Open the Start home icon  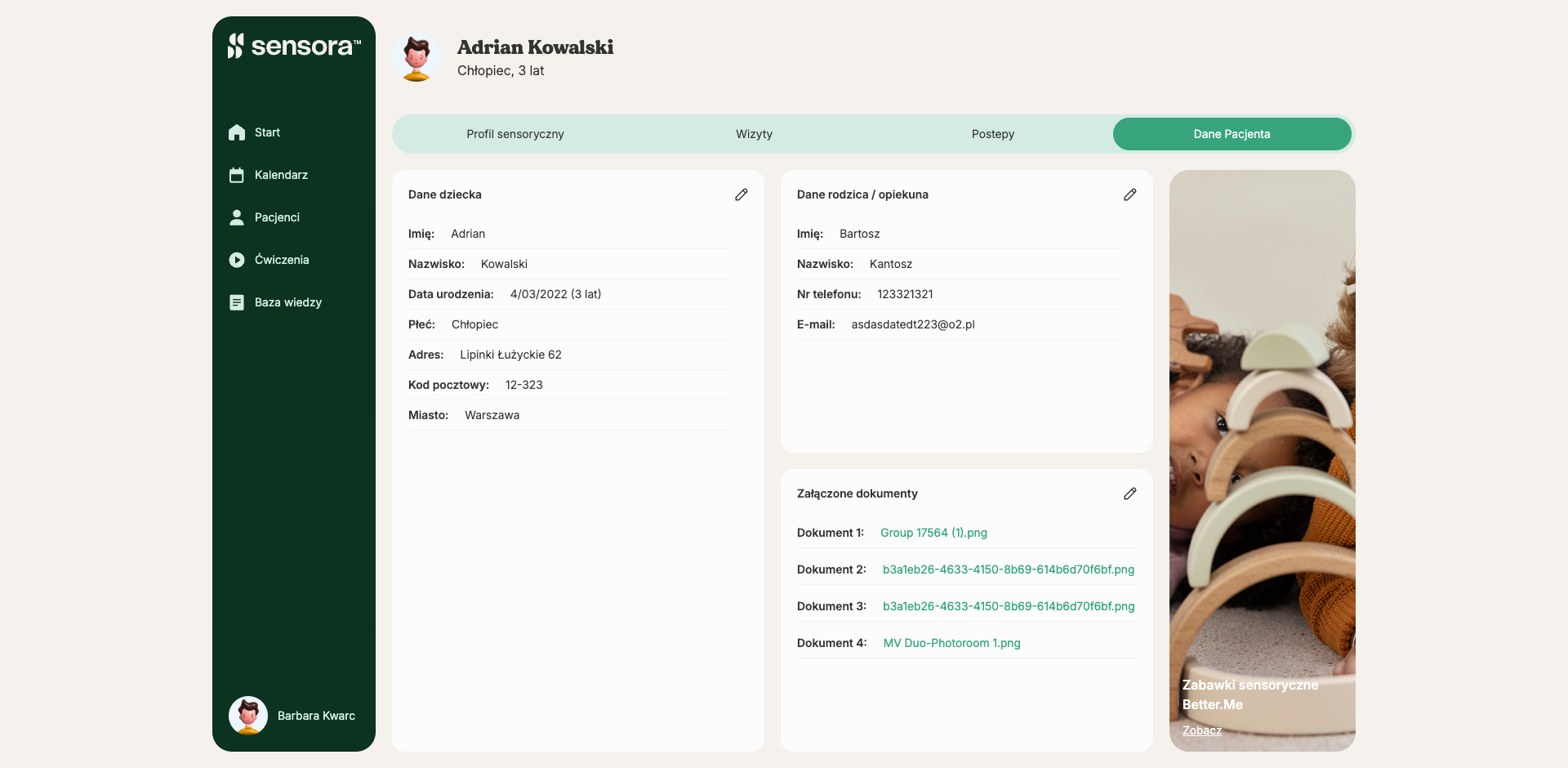237,132
